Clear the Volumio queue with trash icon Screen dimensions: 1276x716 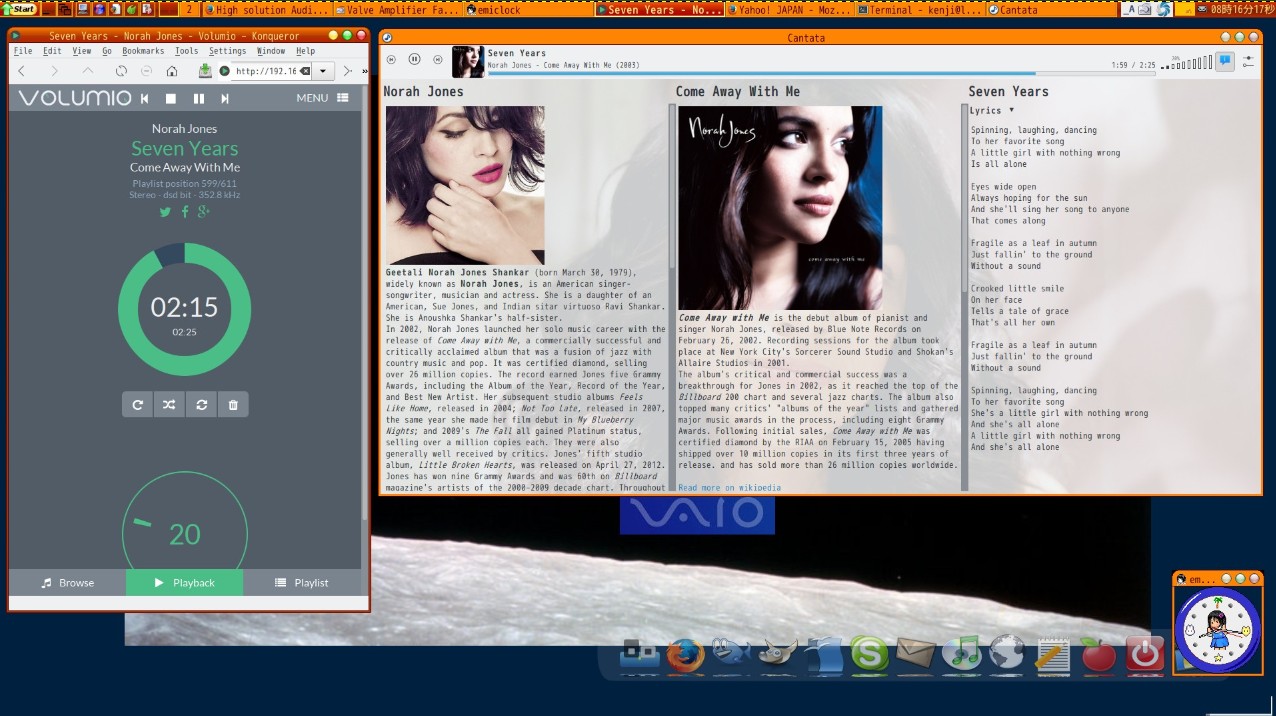[x=233, y=405]
